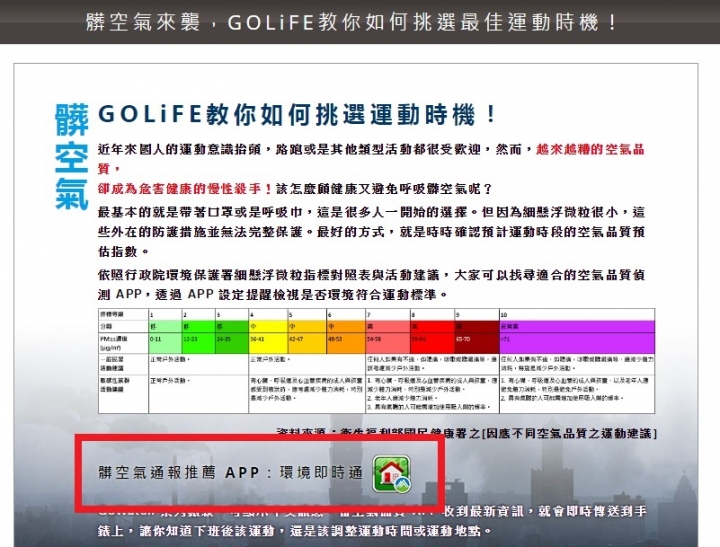Image resolution: width=720 pixels, height=547 pixels.
Task: Click the yellow cell 36-41
Action: click(268, 343)
